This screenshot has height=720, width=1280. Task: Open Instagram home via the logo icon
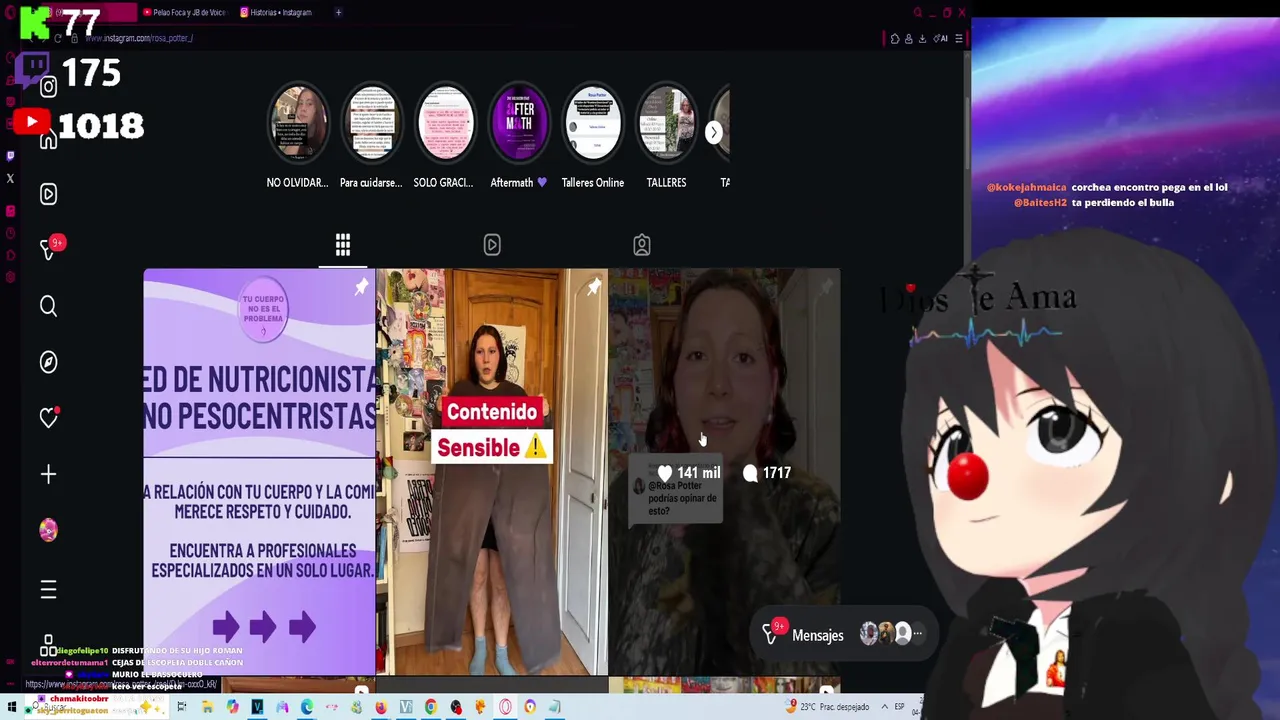(x=48, y=86)
